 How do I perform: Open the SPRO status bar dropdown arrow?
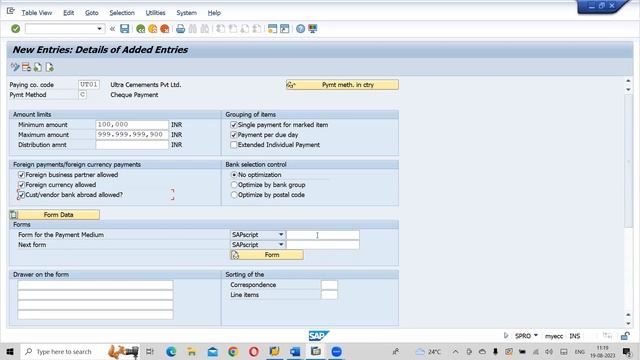(536, 336)
